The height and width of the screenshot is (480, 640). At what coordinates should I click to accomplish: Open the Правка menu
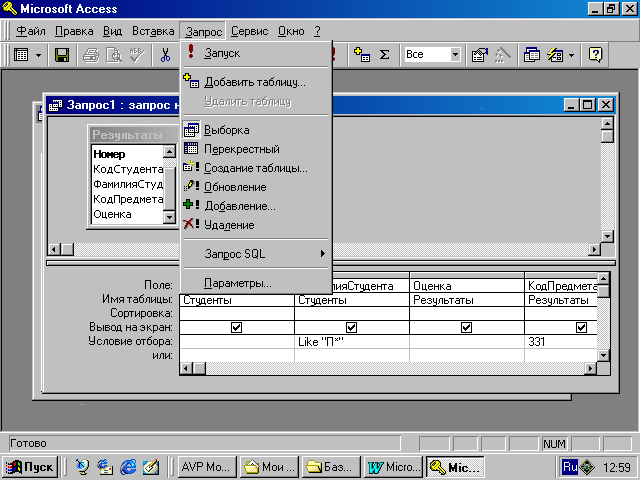click(74, 31)
